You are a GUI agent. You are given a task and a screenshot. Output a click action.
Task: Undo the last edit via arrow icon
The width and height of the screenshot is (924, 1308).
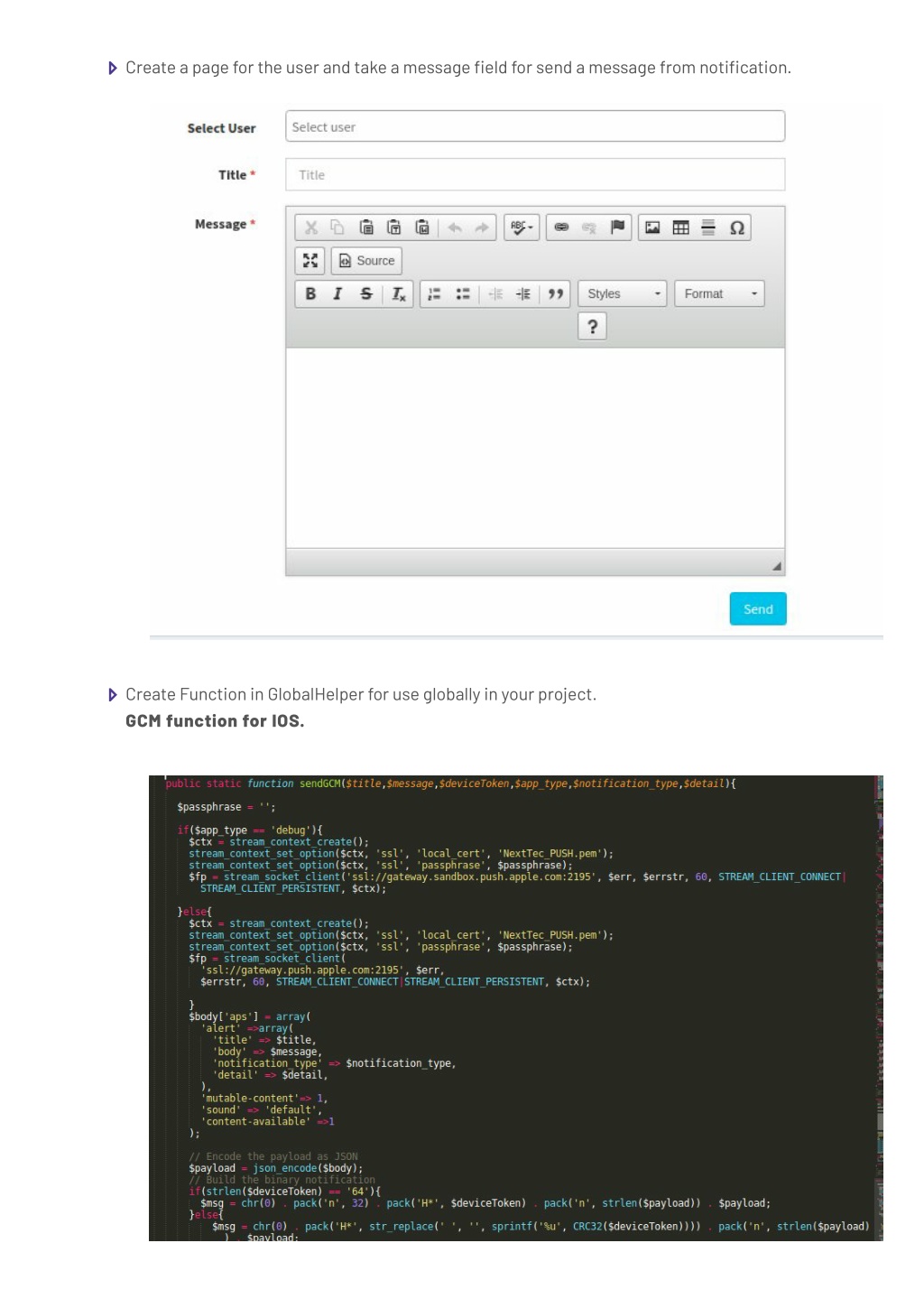[x=455, y=227]
